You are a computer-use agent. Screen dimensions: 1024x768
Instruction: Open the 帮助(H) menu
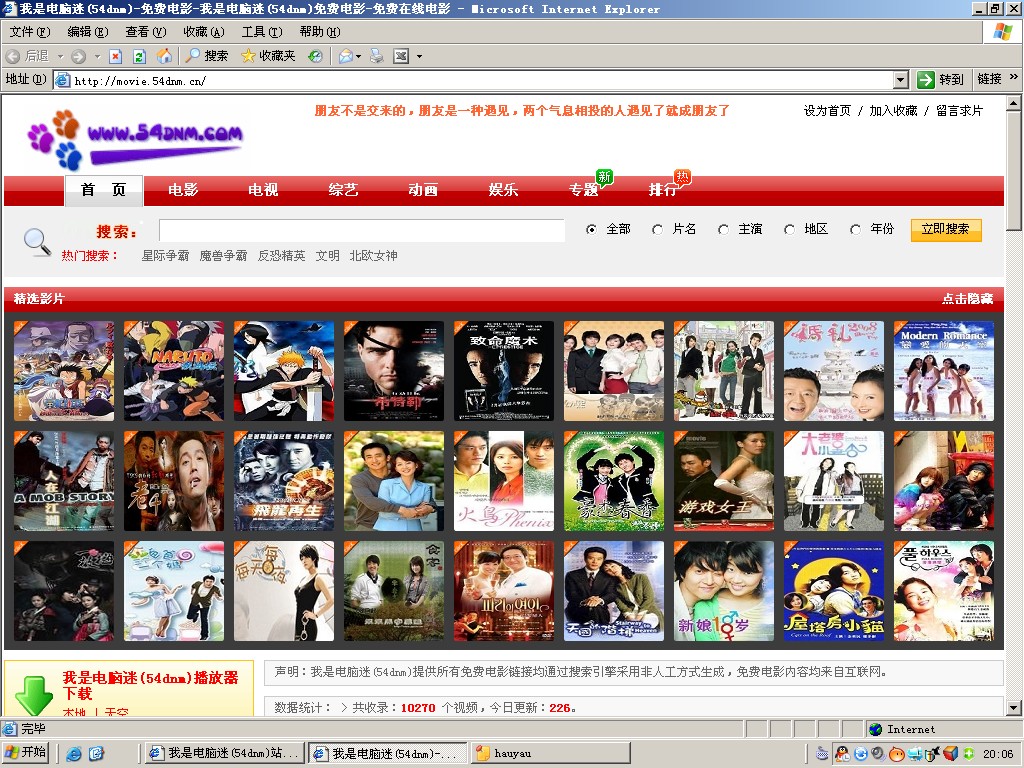pos(320,32)
